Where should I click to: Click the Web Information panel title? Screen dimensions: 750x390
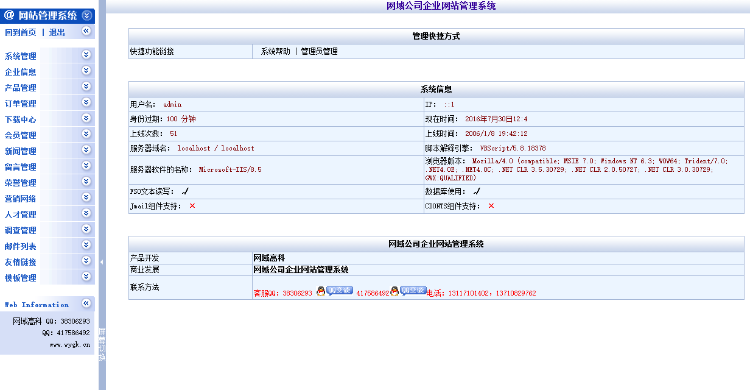(x=36, y=305)
